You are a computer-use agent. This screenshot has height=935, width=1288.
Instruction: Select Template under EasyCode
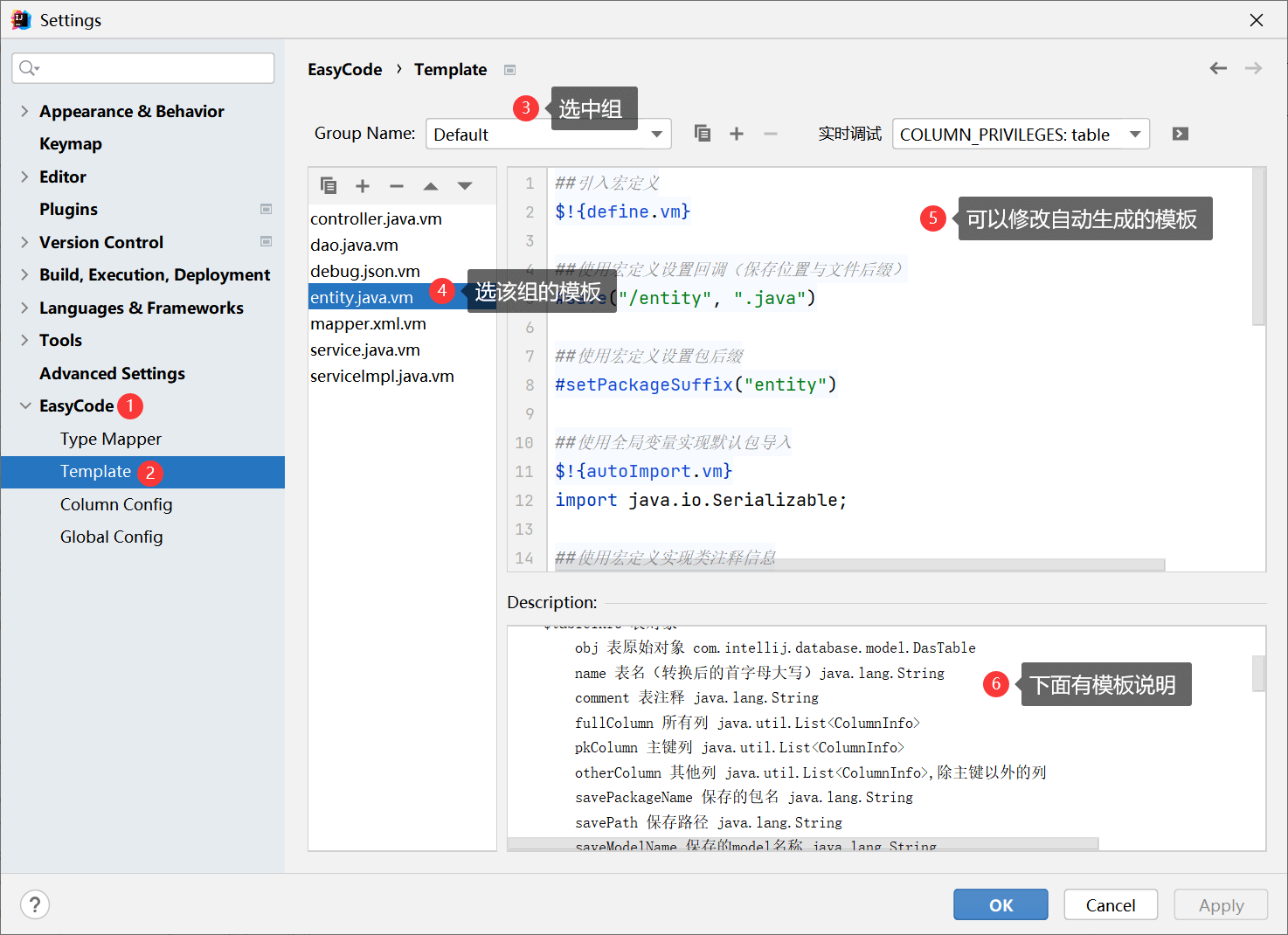pos(142,472)
